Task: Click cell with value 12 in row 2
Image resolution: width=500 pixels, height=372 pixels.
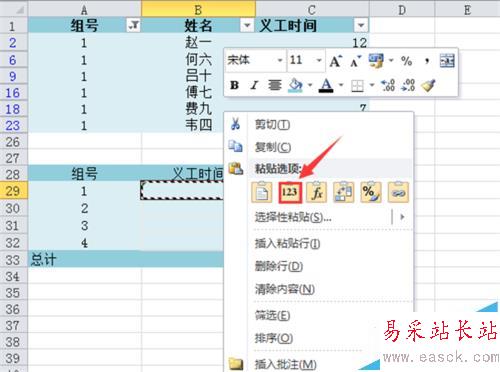Action: (x=312, y=42)
